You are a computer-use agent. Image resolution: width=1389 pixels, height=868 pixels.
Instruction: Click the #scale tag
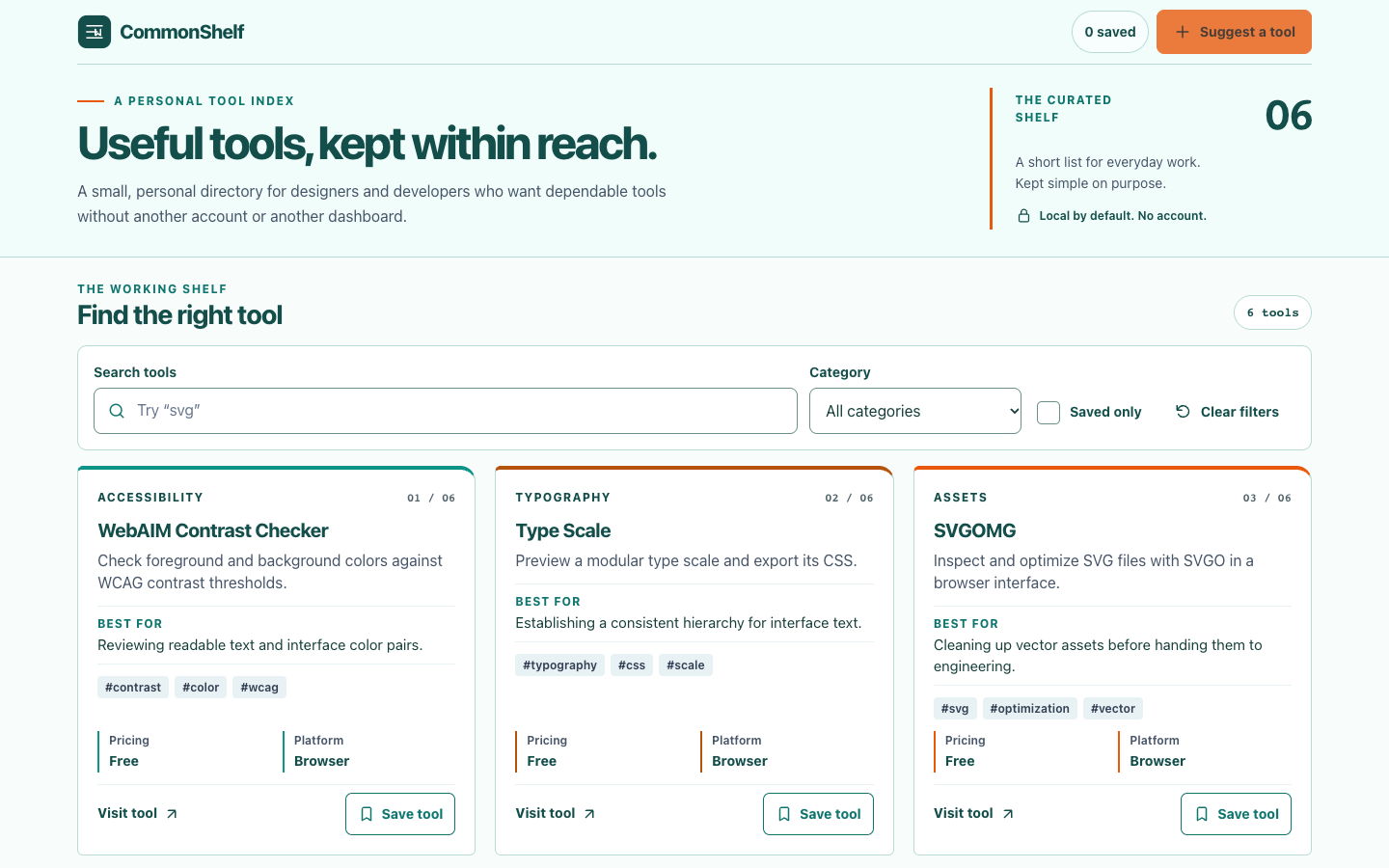click(686, 665)
